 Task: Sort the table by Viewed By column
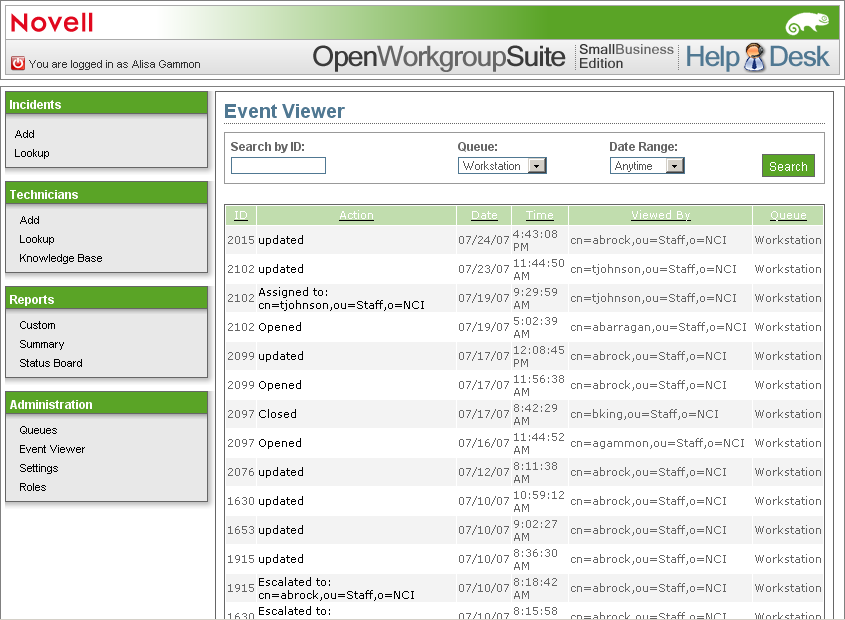[660, 215]
